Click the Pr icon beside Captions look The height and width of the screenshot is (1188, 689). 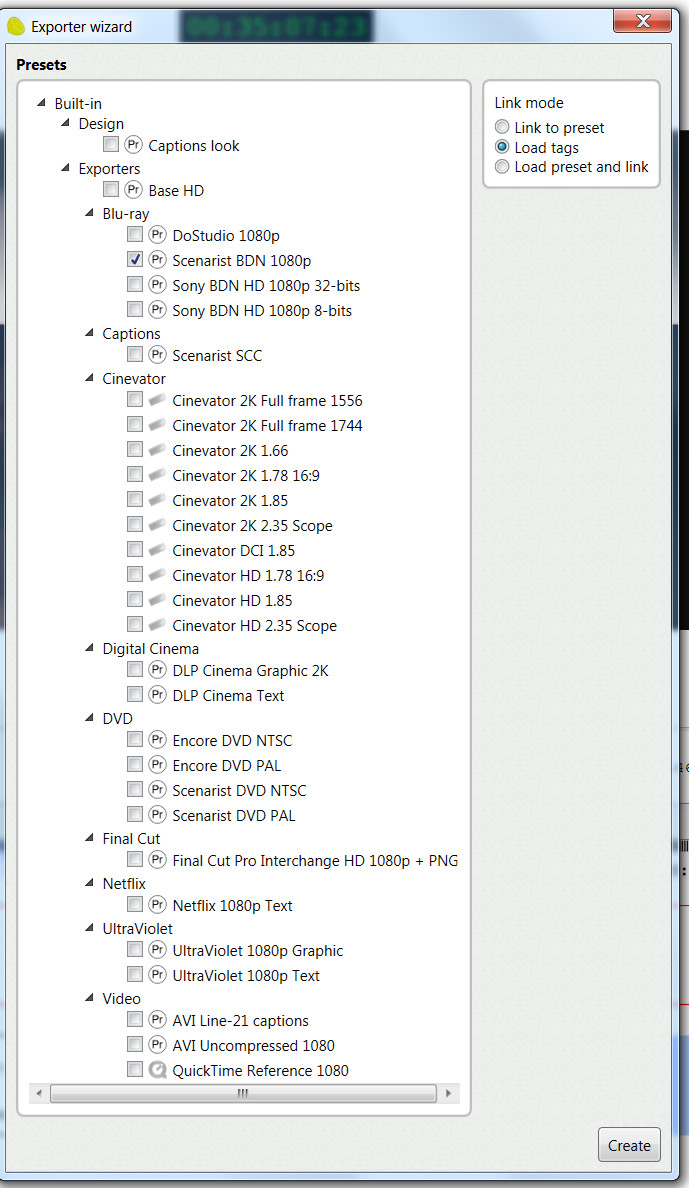pyautogui.click(x=134, y=145)
